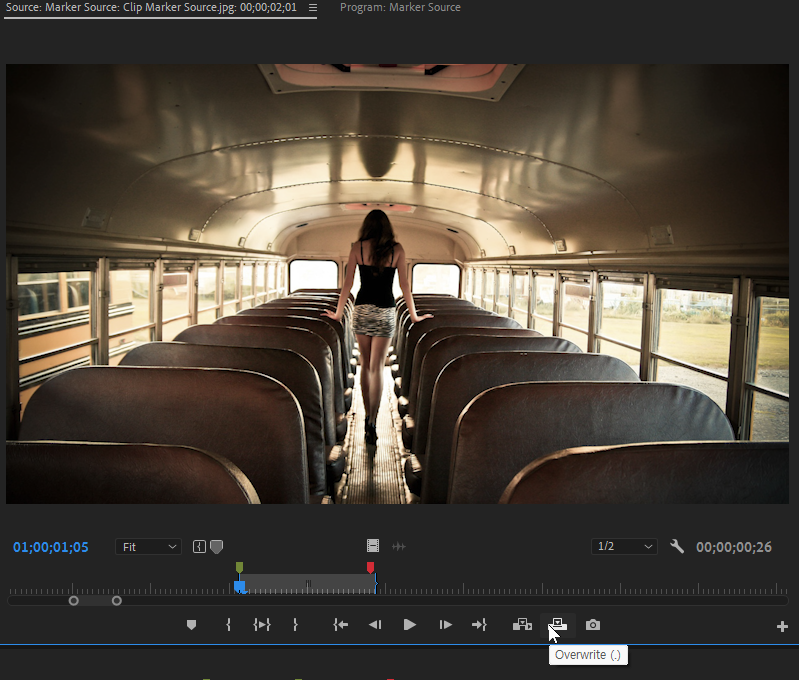
Task: Open the 1/2 playback resolution dropdown
Action: point(624,547)
